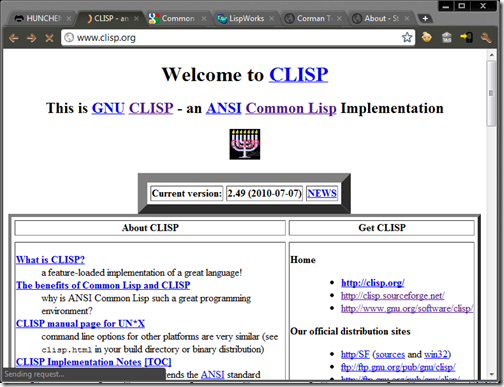504x387 pixels.
Task: Open the GNU link in subtitle
Action: point(108,108)
